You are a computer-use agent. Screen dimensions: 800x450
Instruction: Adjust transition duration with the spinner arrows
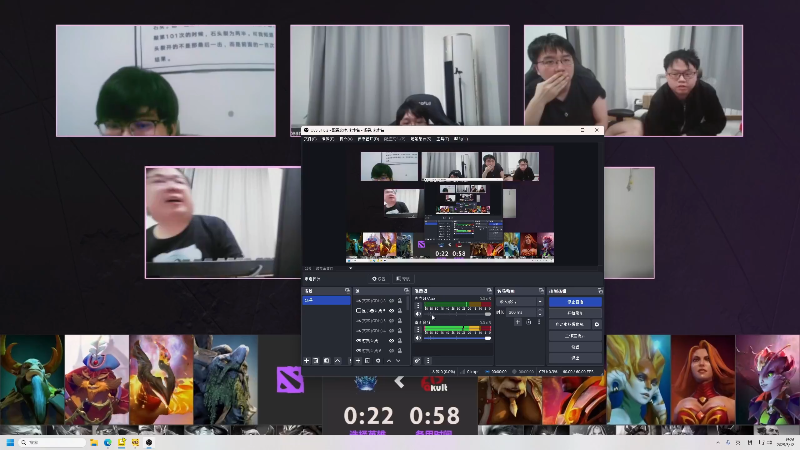(x=540, y=312)
